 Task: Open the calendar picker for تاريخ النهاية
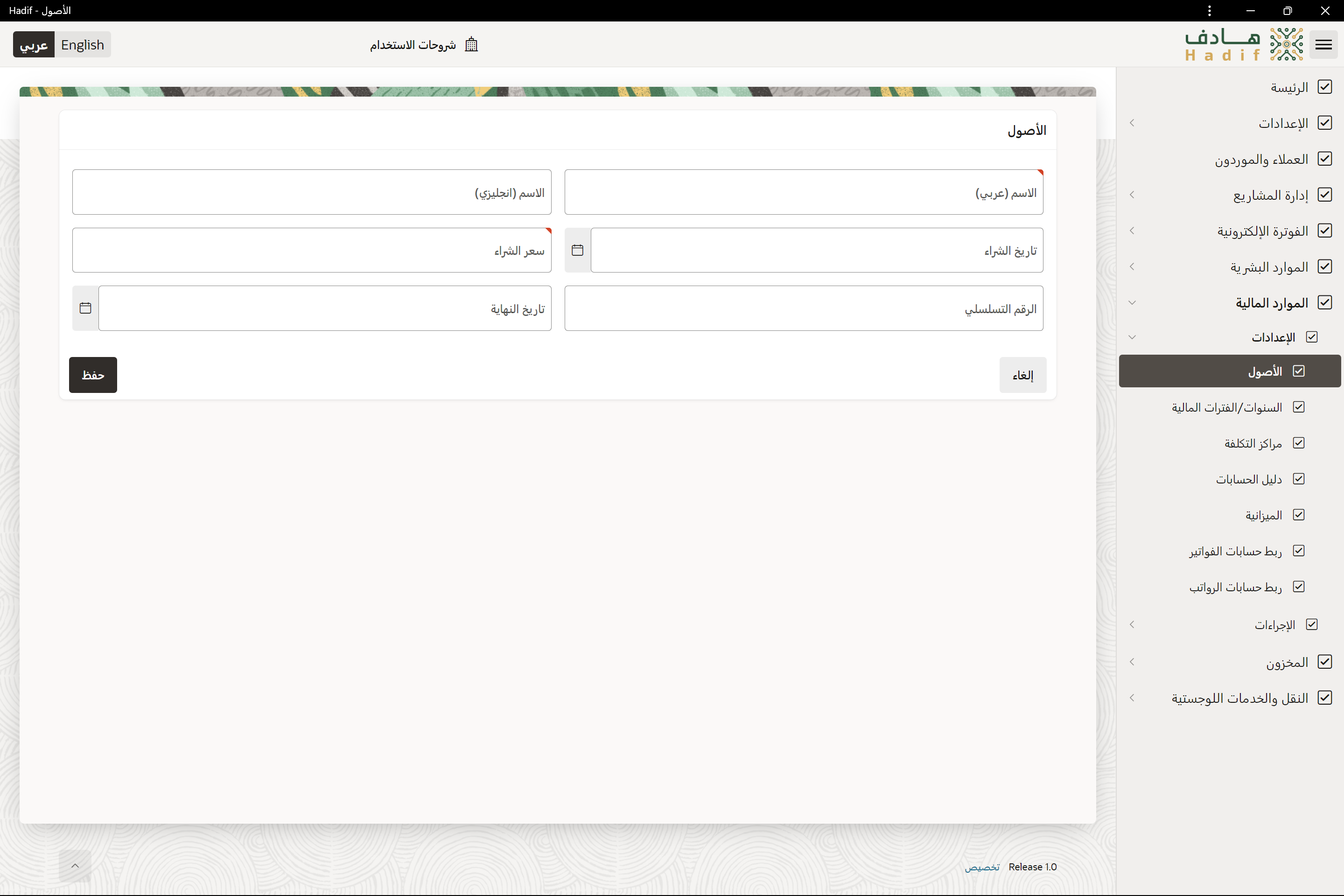click(x=85, y=308)
